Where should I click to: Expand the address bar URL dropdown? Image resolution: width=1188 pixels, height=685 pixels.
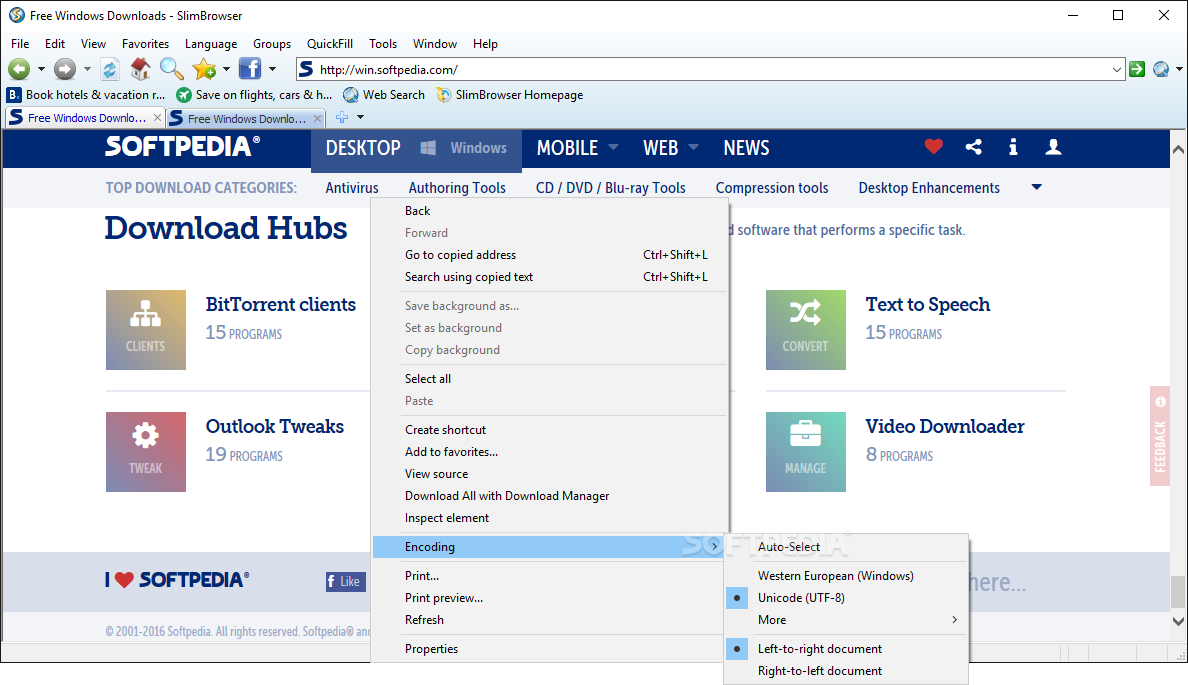1116,70
